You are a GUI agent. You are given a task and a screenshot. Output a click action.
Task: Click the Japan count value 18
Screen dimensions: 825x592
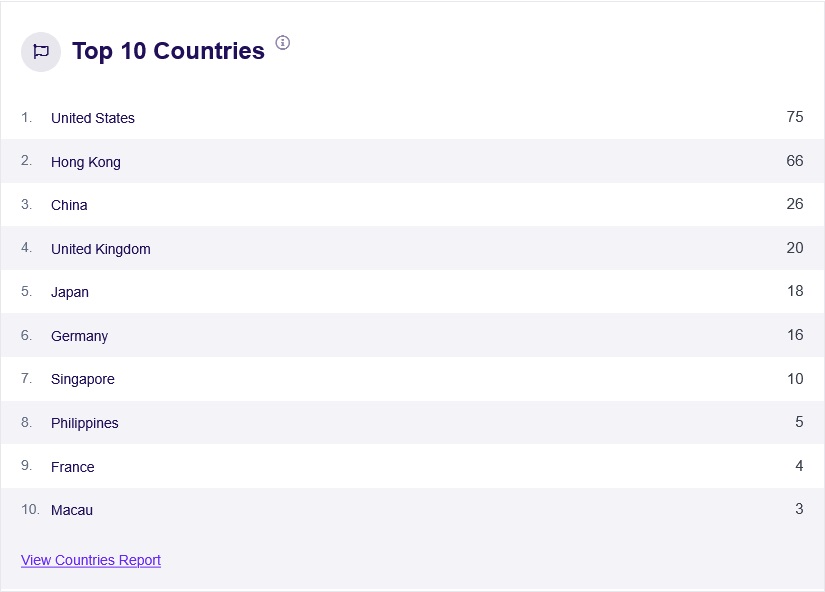click(795, 291)
